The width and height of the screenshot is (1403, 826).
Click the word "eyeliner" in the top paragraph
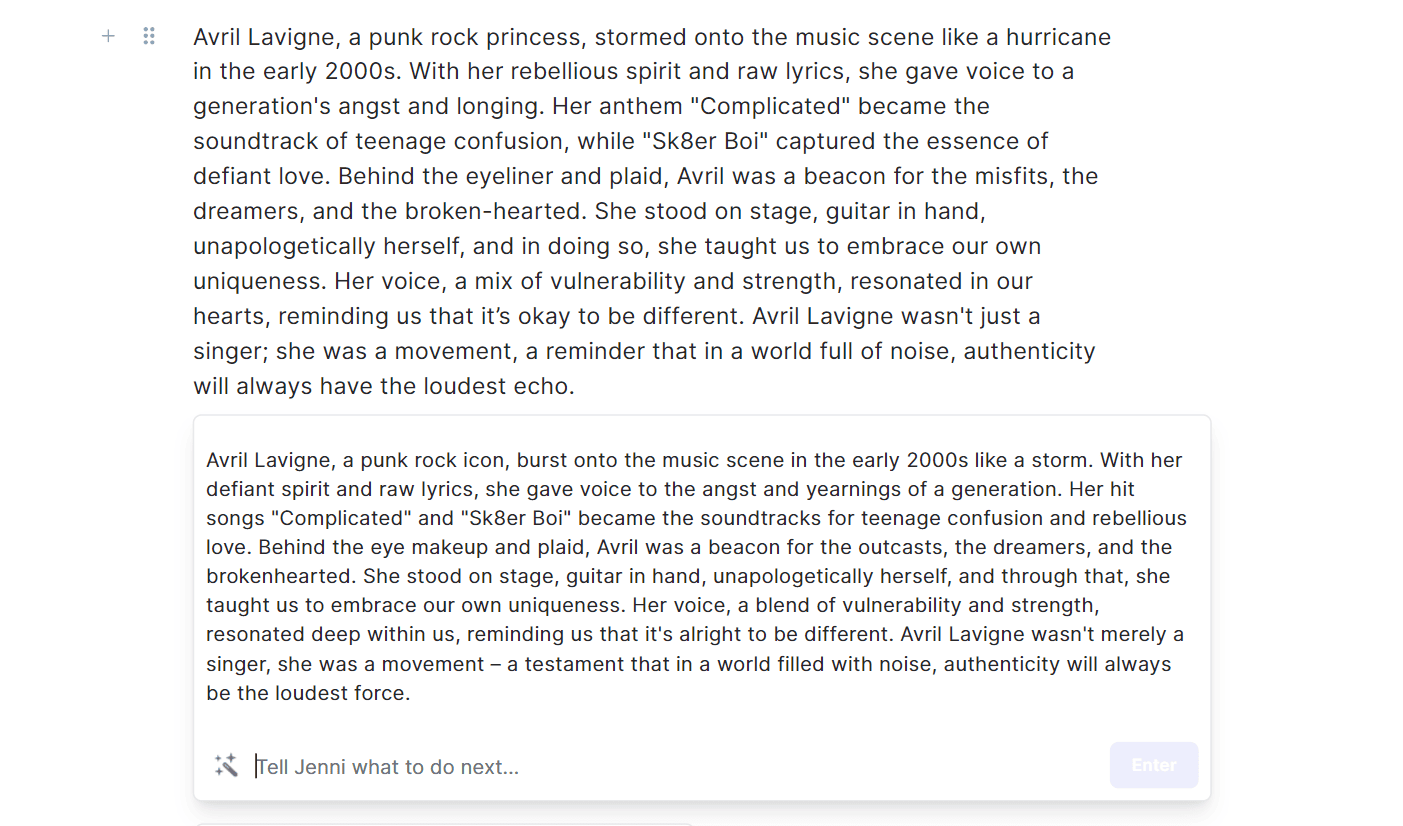point(509,176)
